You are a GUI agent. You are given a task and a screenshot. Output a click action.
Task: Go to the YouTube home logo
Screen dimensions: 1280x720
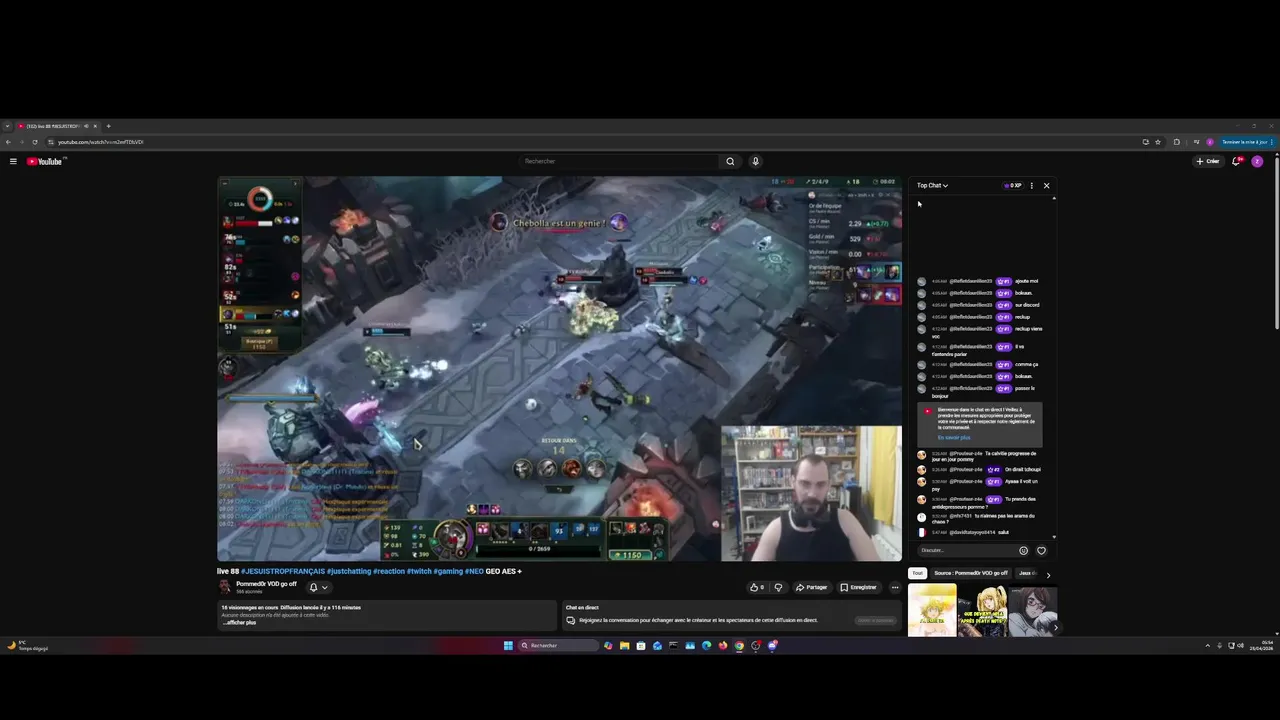pyautogui.click(x=45, y=161)
